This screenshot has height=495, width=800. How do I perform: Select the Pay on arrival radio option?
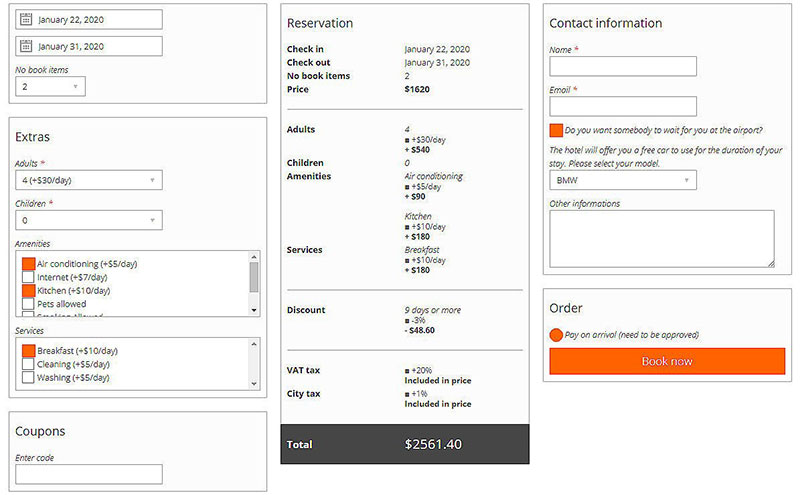coord(556,335)
